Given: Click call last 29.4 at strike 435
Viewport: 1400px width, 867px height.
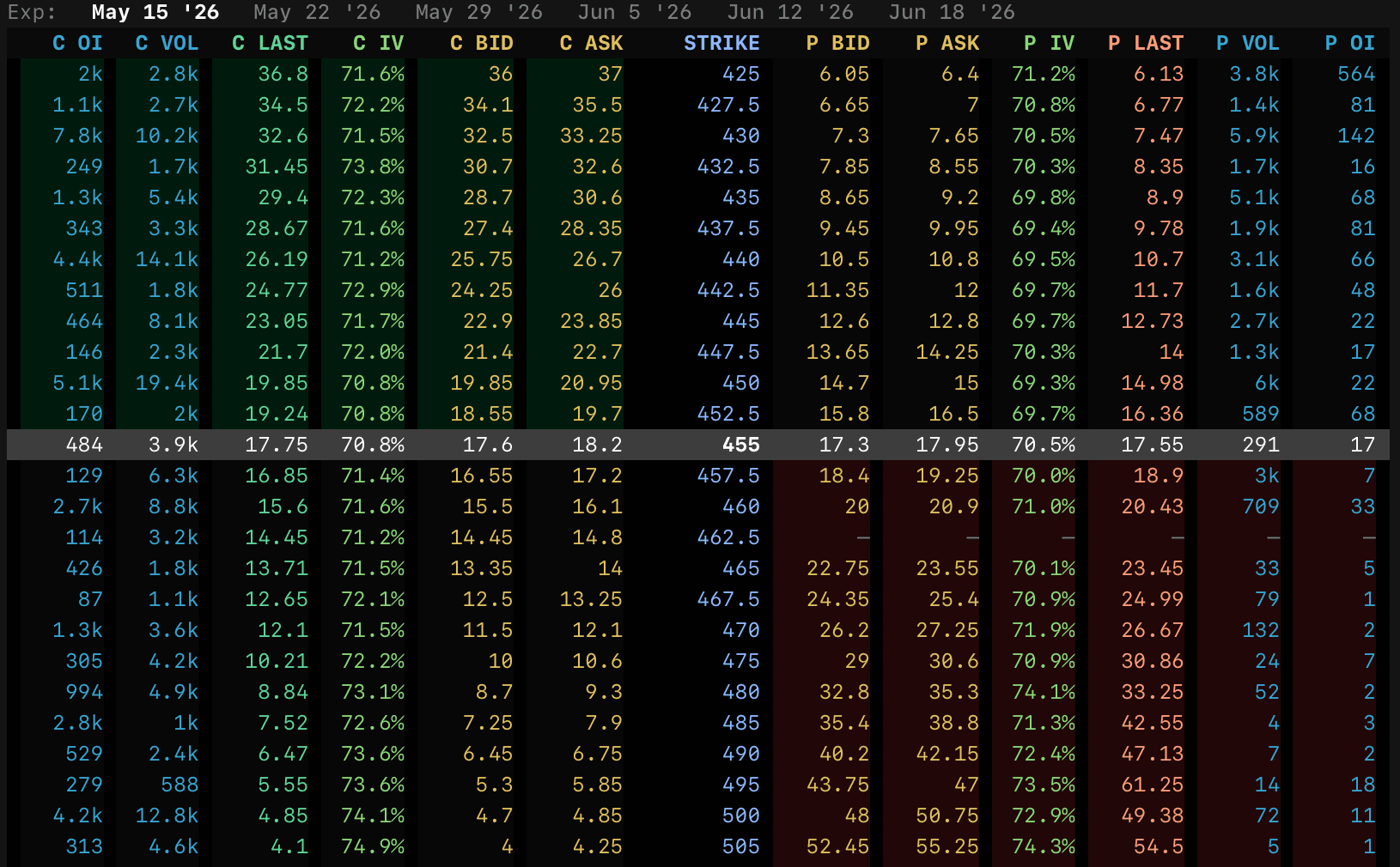Looking at the screenshot, I should click(283, 197).
